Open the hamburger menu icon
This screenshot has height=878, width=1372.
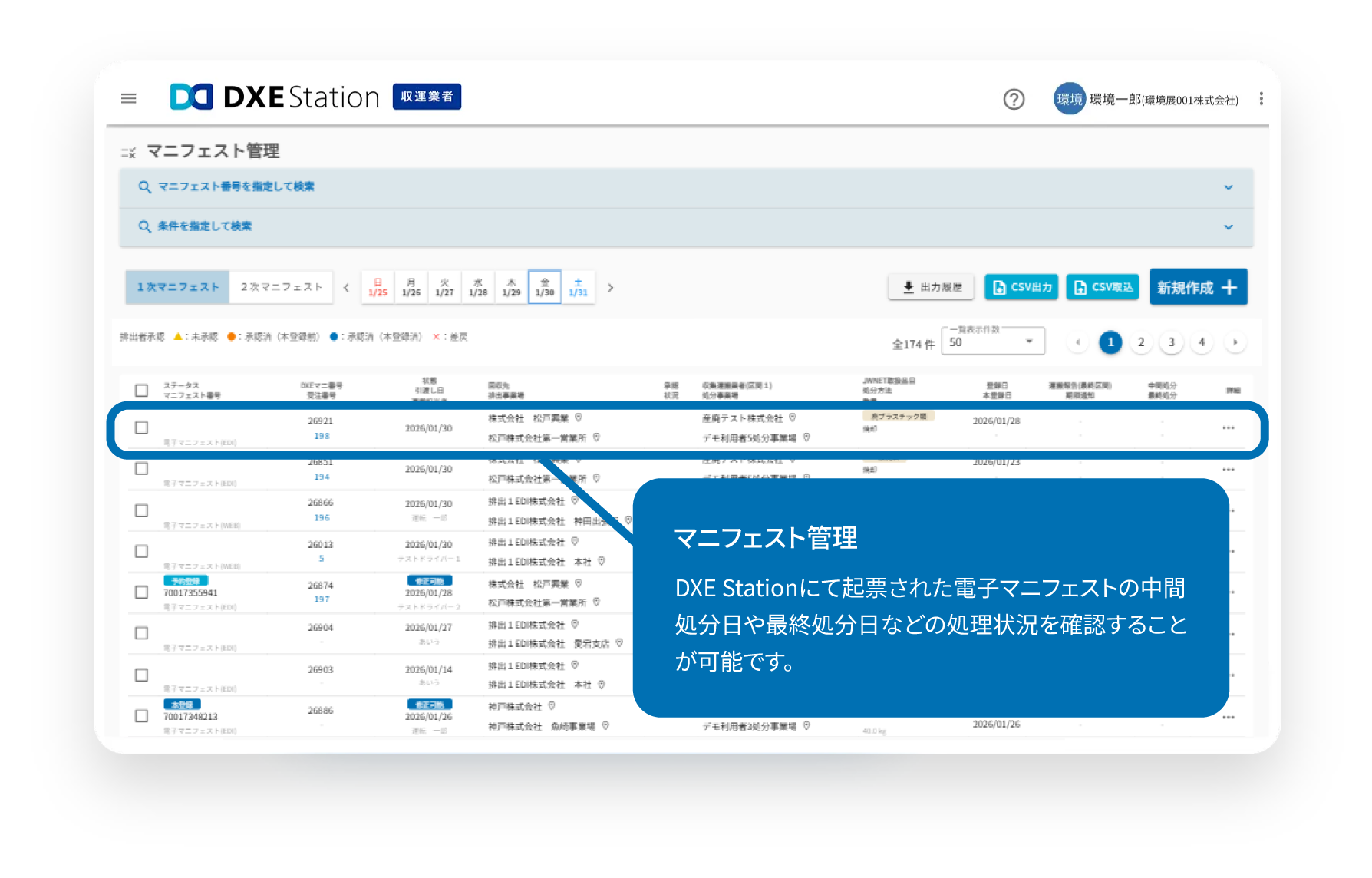click(x=128, y=97)
